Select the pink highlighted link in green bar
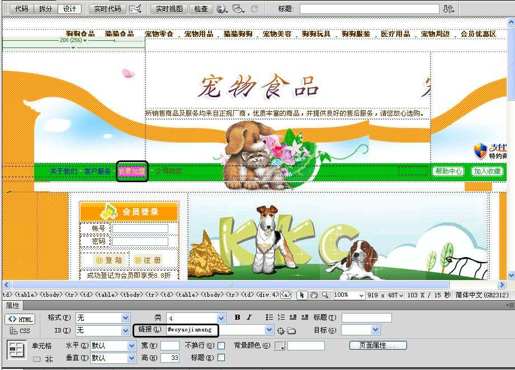This screenshot has height=370, width=515. [132, 171]
